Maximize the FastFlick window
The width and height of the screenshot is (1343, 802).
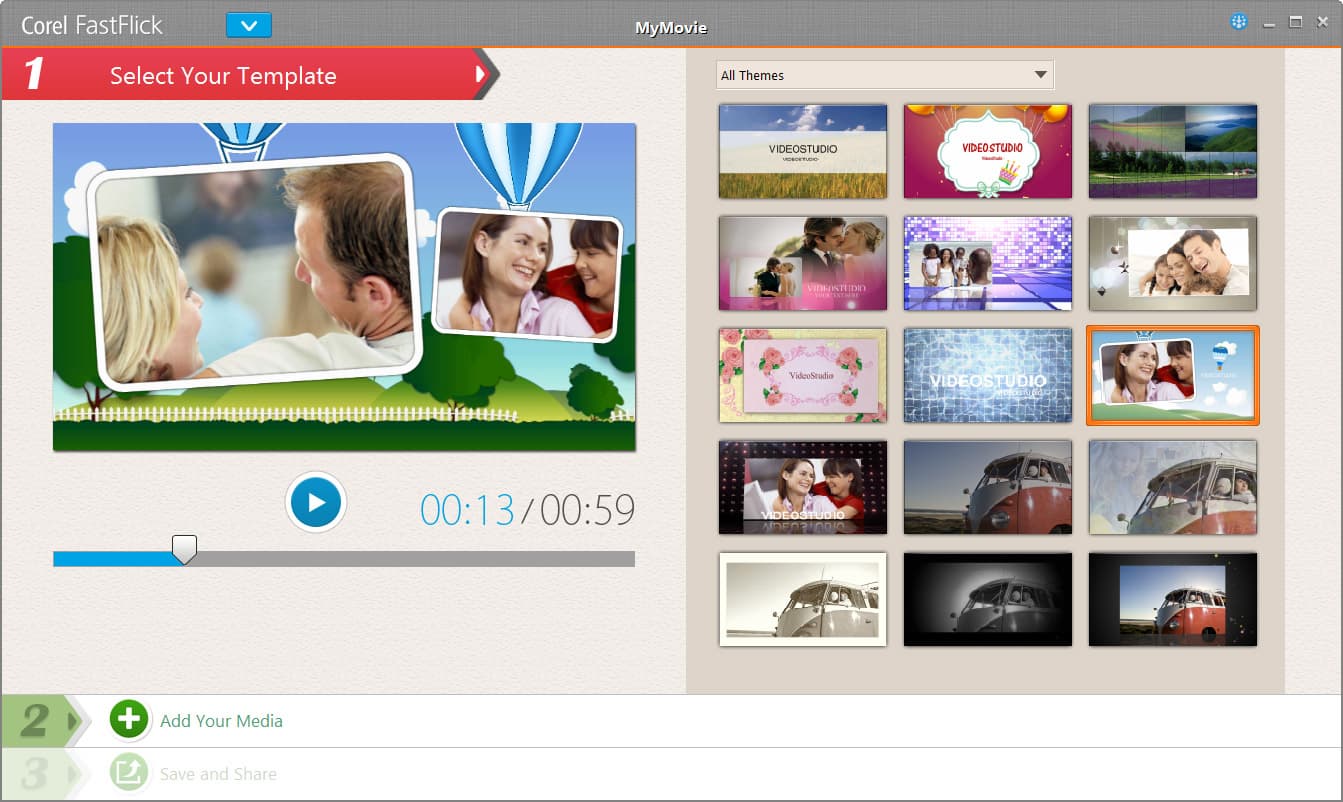[x=1295, y=22]
